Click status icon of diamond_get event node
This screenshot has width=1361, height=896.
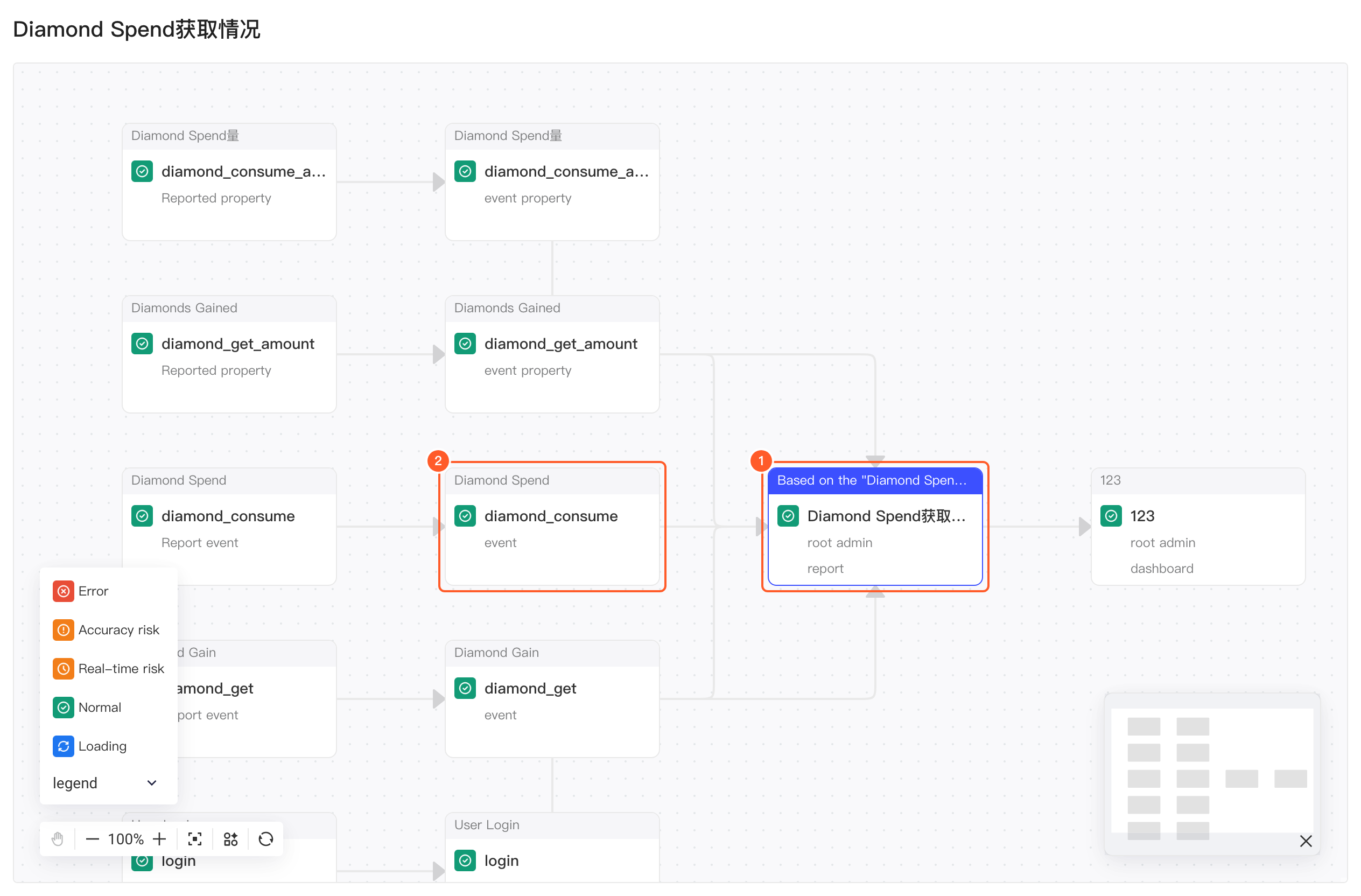point(465,688)
